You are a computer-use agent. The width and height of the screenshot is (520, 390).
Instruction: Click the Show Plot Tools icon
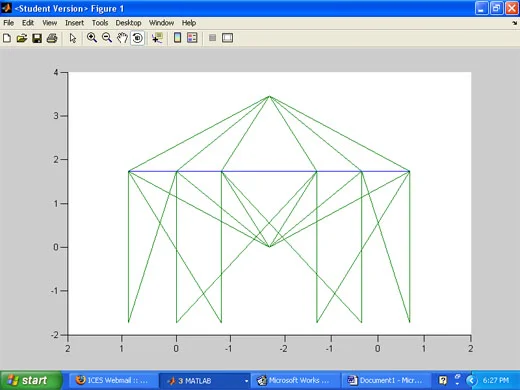point(227,38)
